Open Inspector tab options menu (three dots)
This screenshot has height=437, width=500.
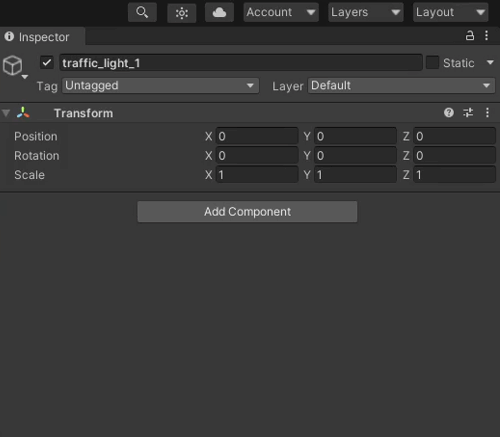click(x=487, y=35)
